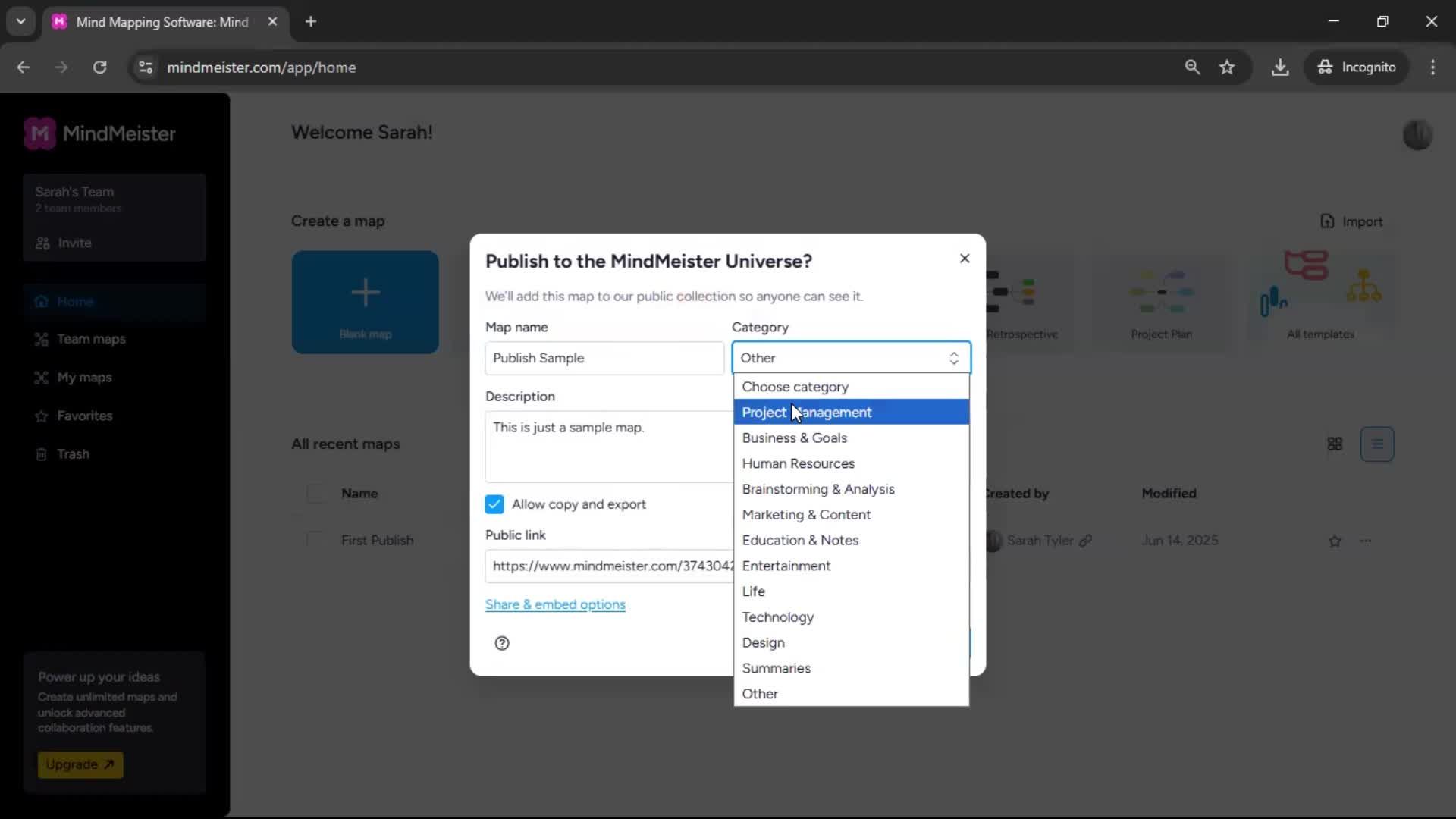Select Other at bottom of category list
The image size is (1456, 819).
(x=851, y=694)
